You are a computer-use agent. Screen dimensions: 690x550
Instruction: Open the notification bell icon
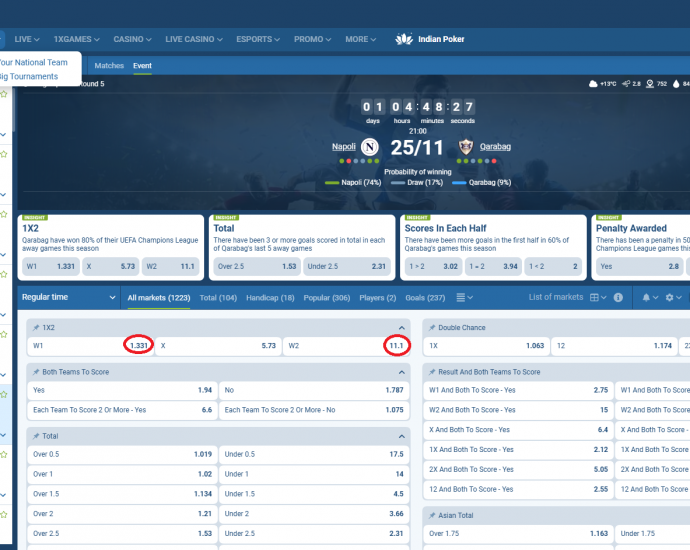646,298
